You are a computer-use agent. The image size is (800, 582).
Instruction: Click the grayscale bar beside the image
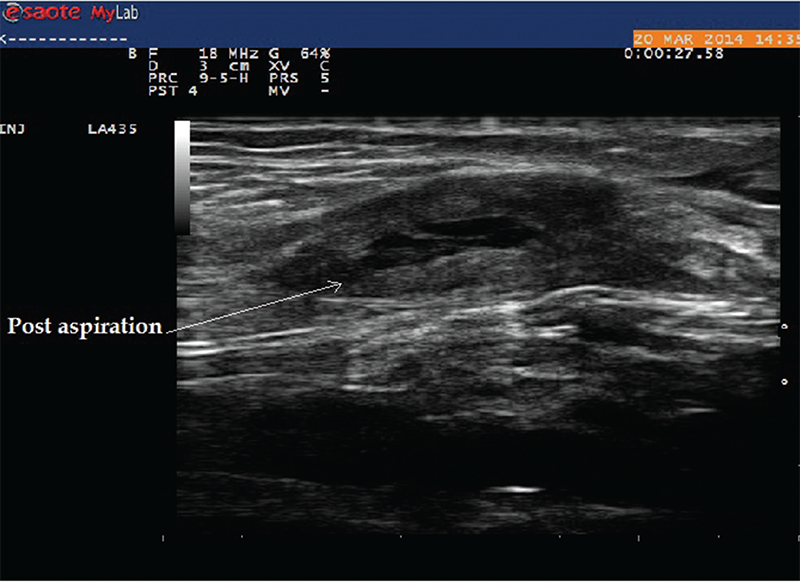pos(181,177)
